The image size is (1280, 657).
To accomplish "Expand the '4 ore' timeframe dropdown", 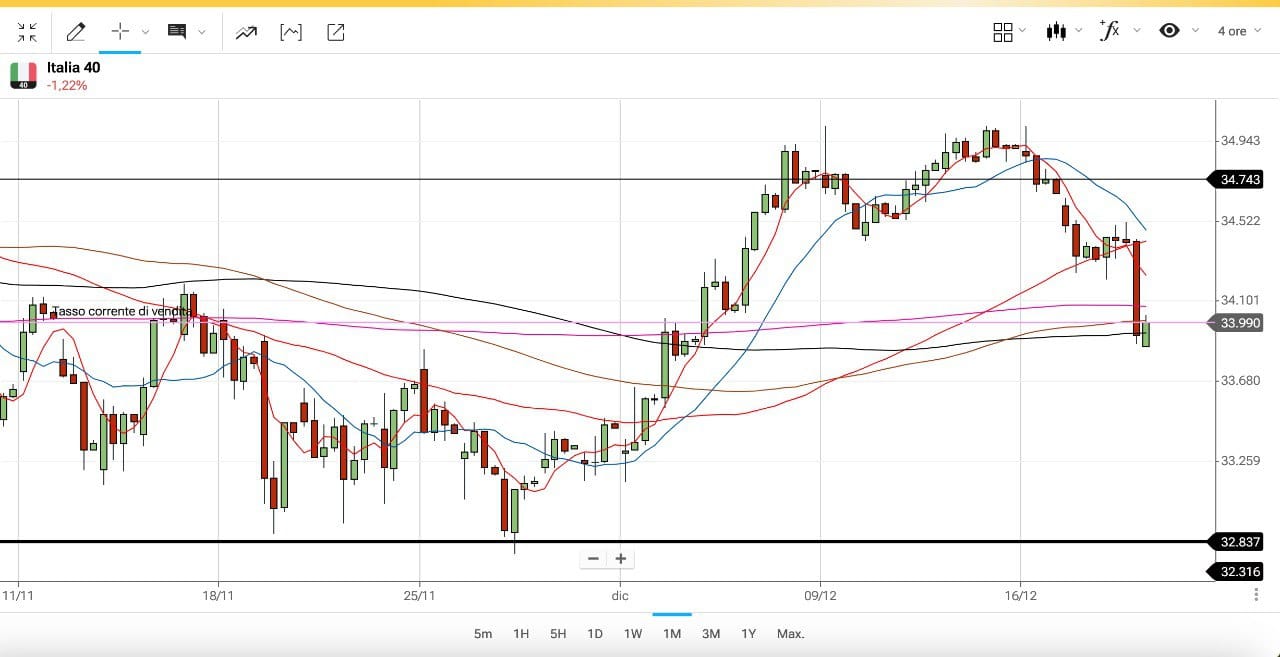I will click(1239, 31).
